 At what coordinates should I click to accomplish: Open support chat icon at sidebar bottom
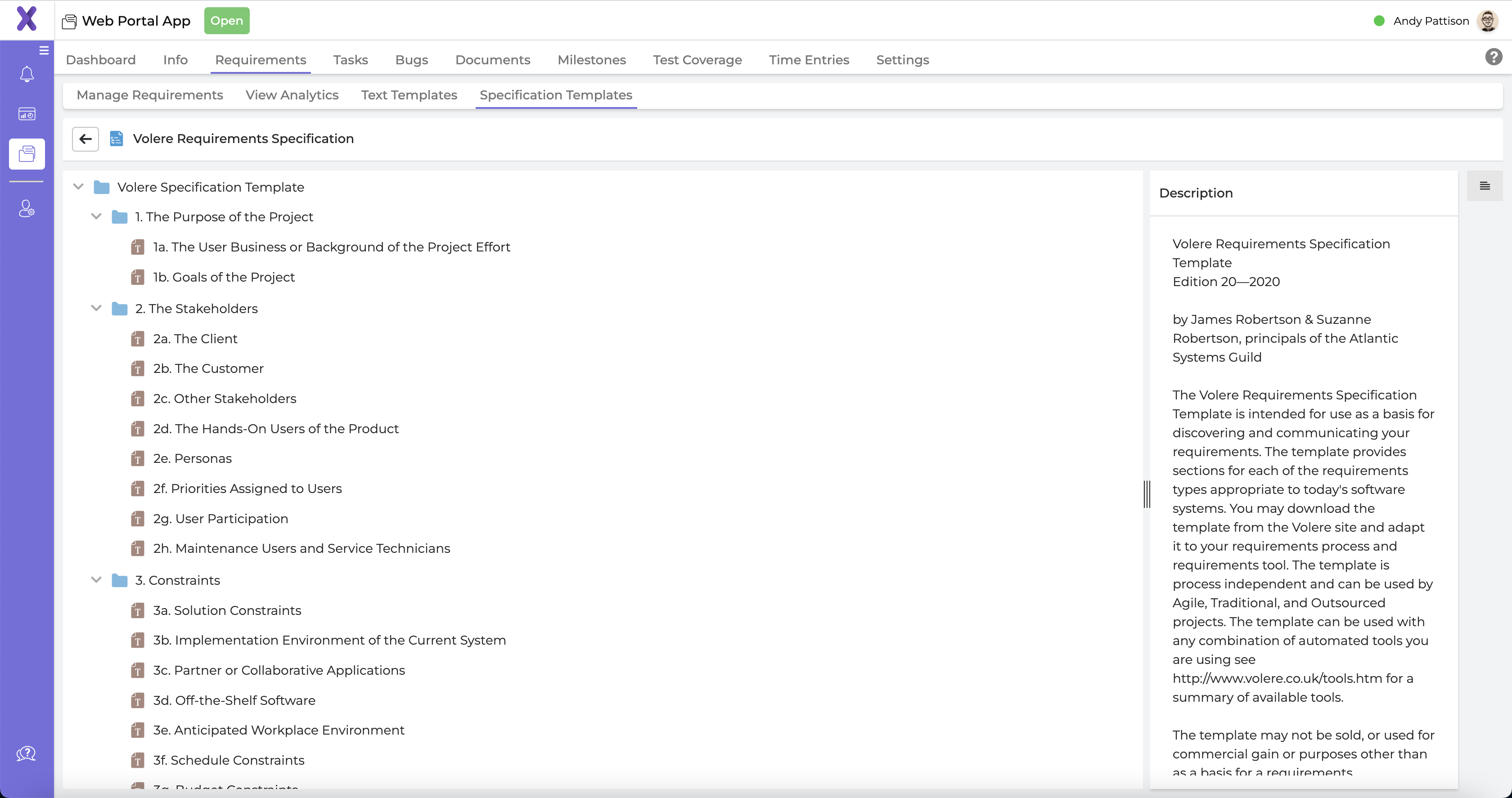click(x=27, y=753)
